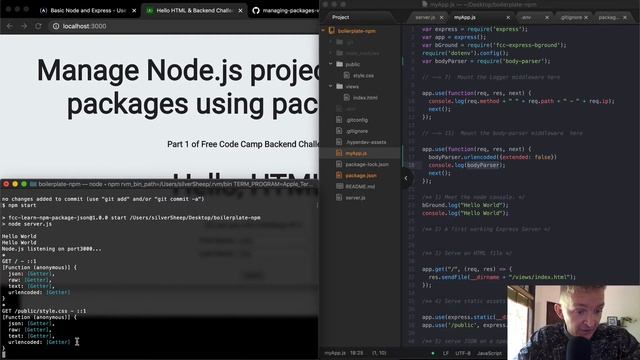Click the views folder icon
This screenshot has height=360, width=640.
pyautogui.click(x=339, y=86)
